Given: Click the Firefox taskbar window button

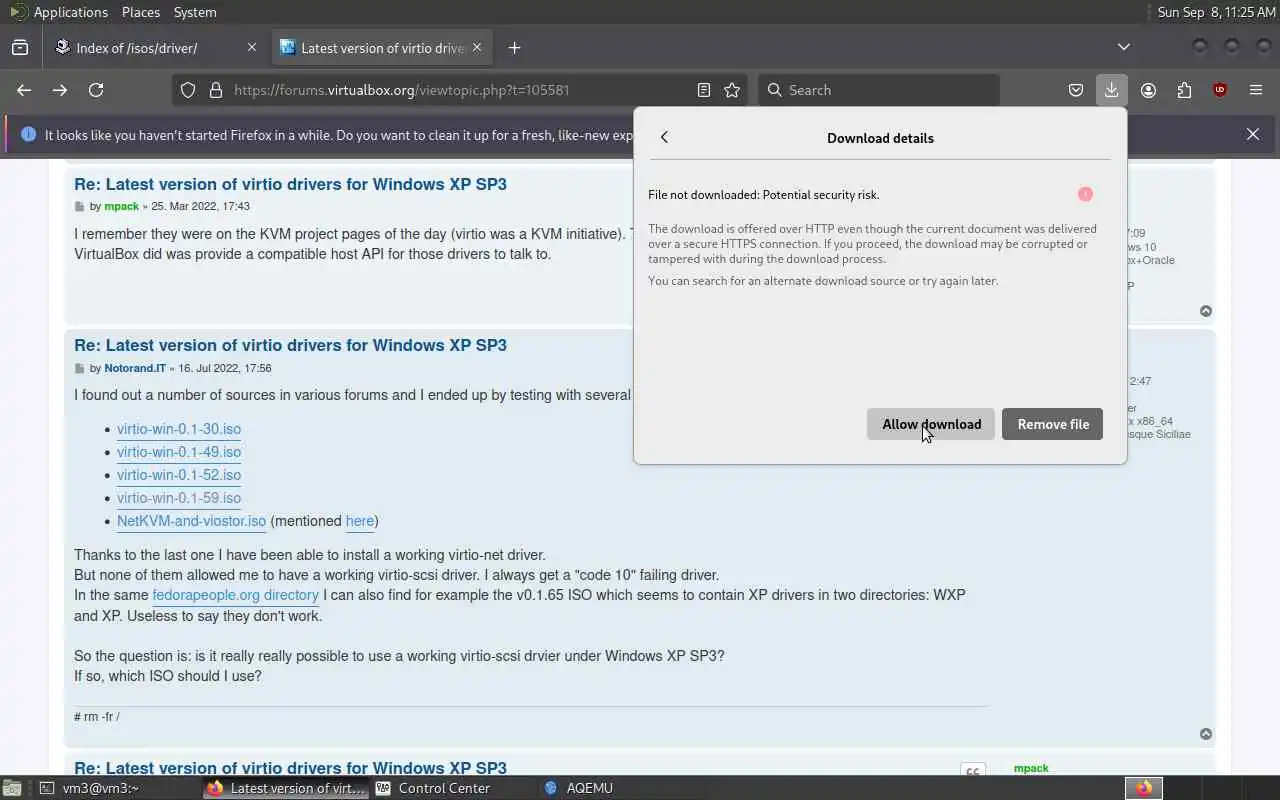Looking at the screenshot, I should [x=286, y=788].
